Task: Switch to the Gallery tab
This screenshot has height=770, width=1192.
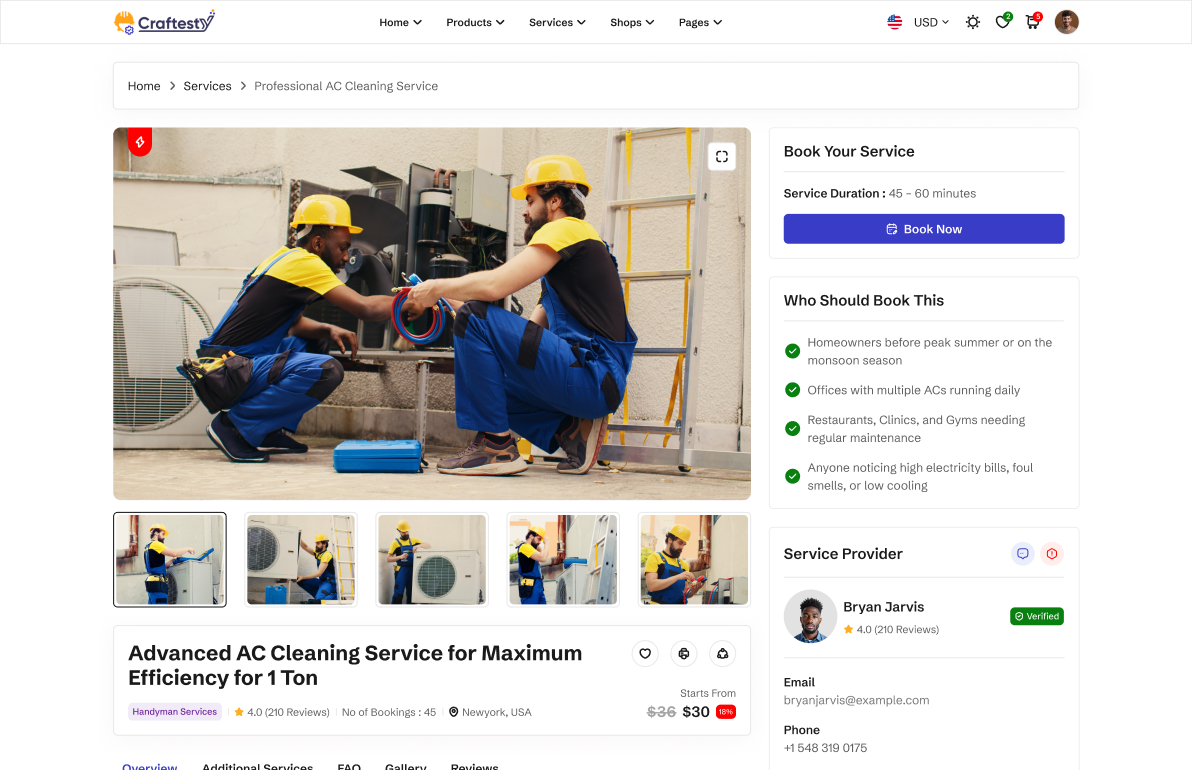Action: tap(406, 766)
